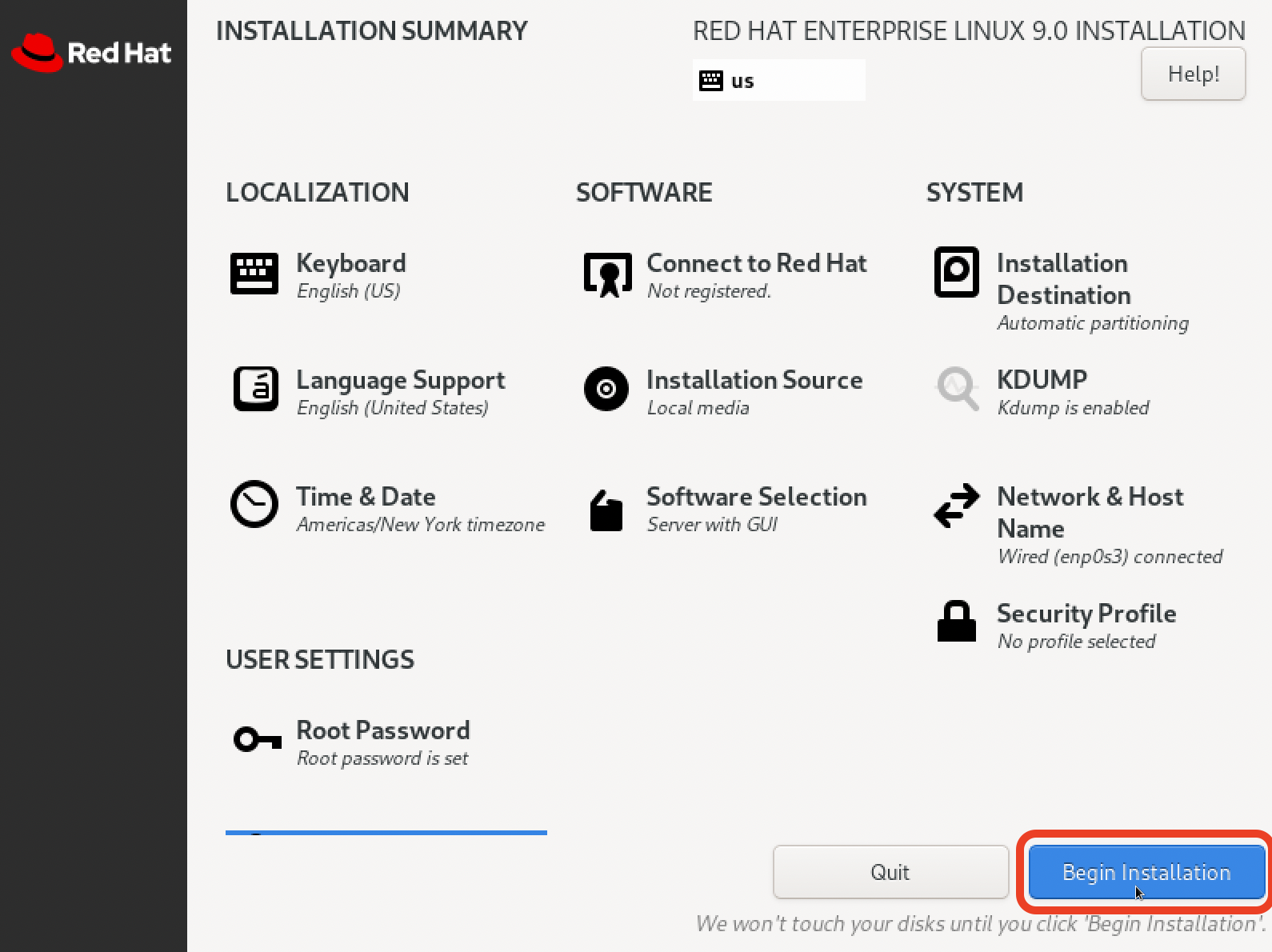
Task: Click 'Root password is set' status
Action: pyautogui.click(x=382, y=758)
